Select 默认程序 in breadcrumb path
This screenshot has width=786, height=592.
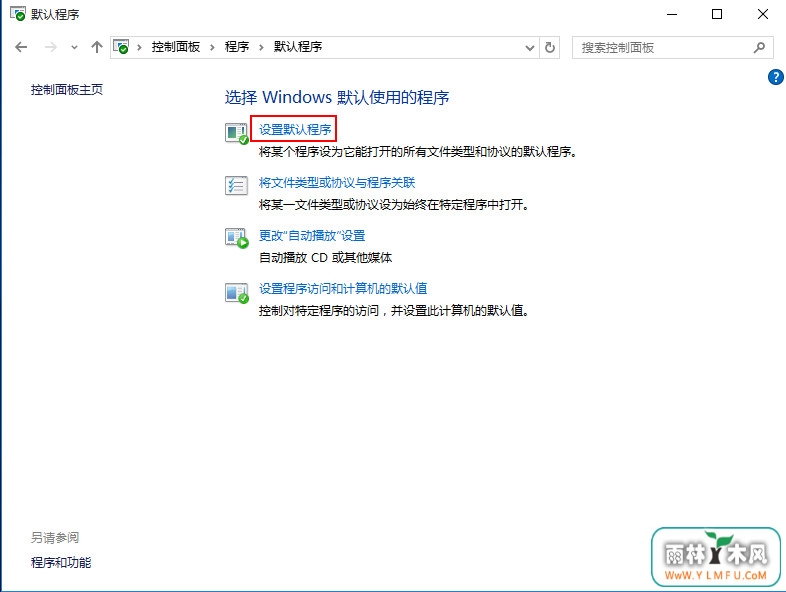click(x=298, y=47)
